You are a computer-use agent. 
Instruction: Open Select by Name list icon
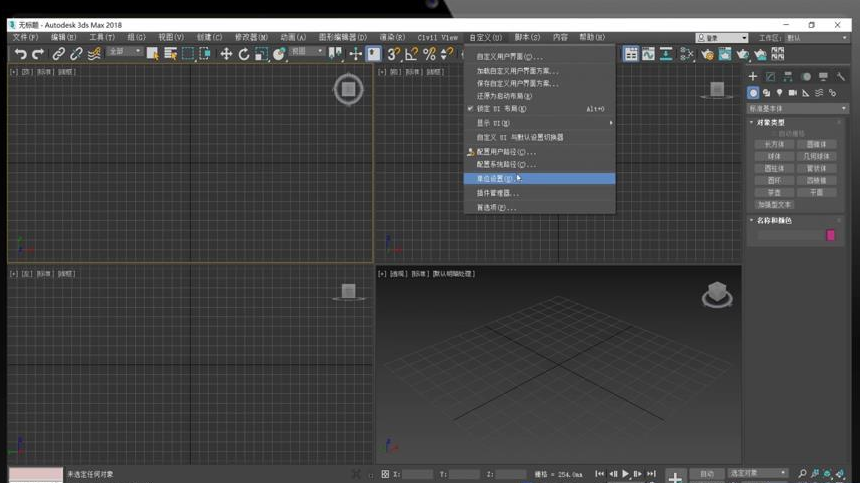pos(171,54)
